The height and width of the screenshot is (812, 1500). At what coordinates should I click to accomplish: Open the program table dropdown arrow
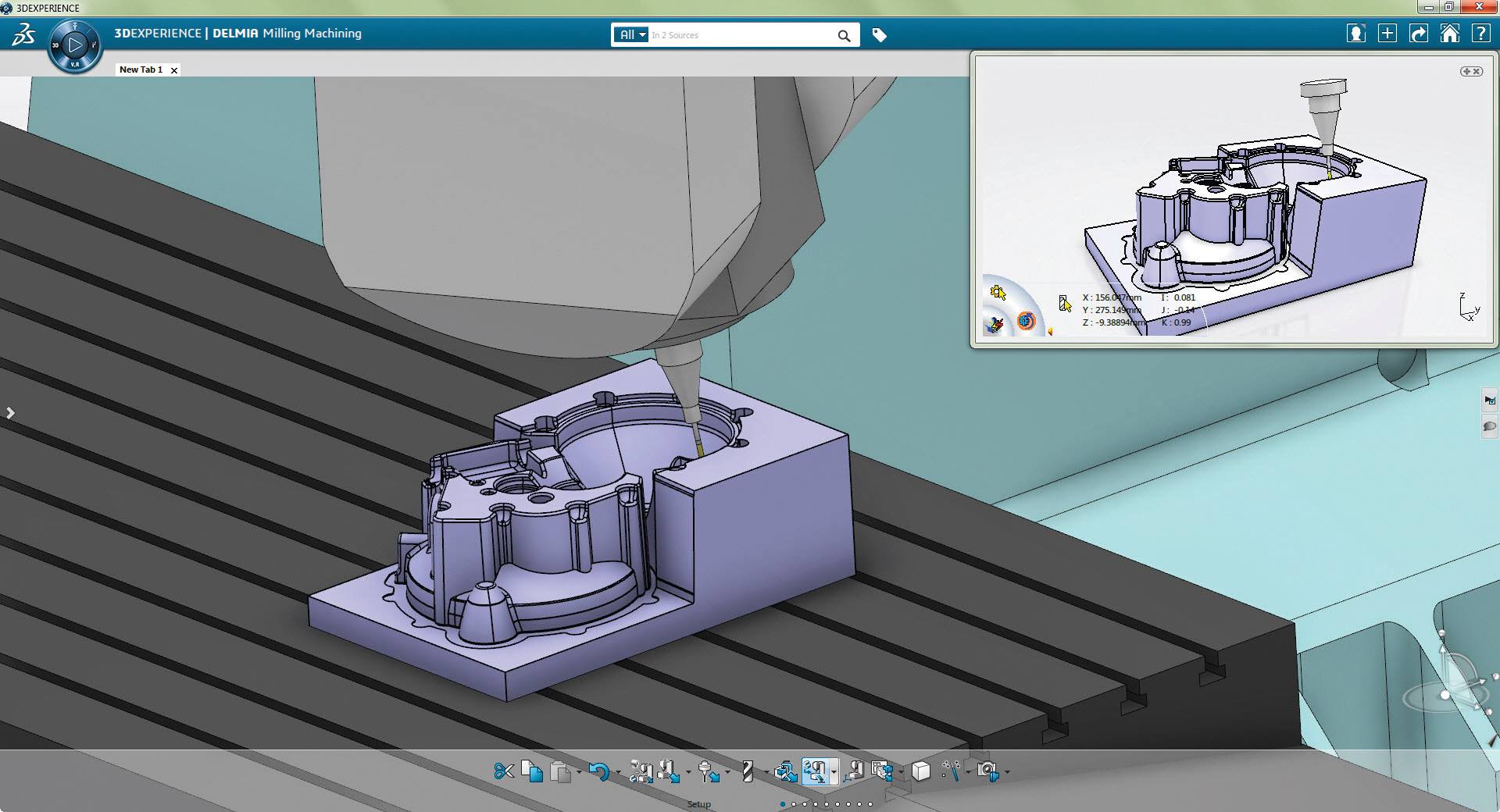click(901, 772)
